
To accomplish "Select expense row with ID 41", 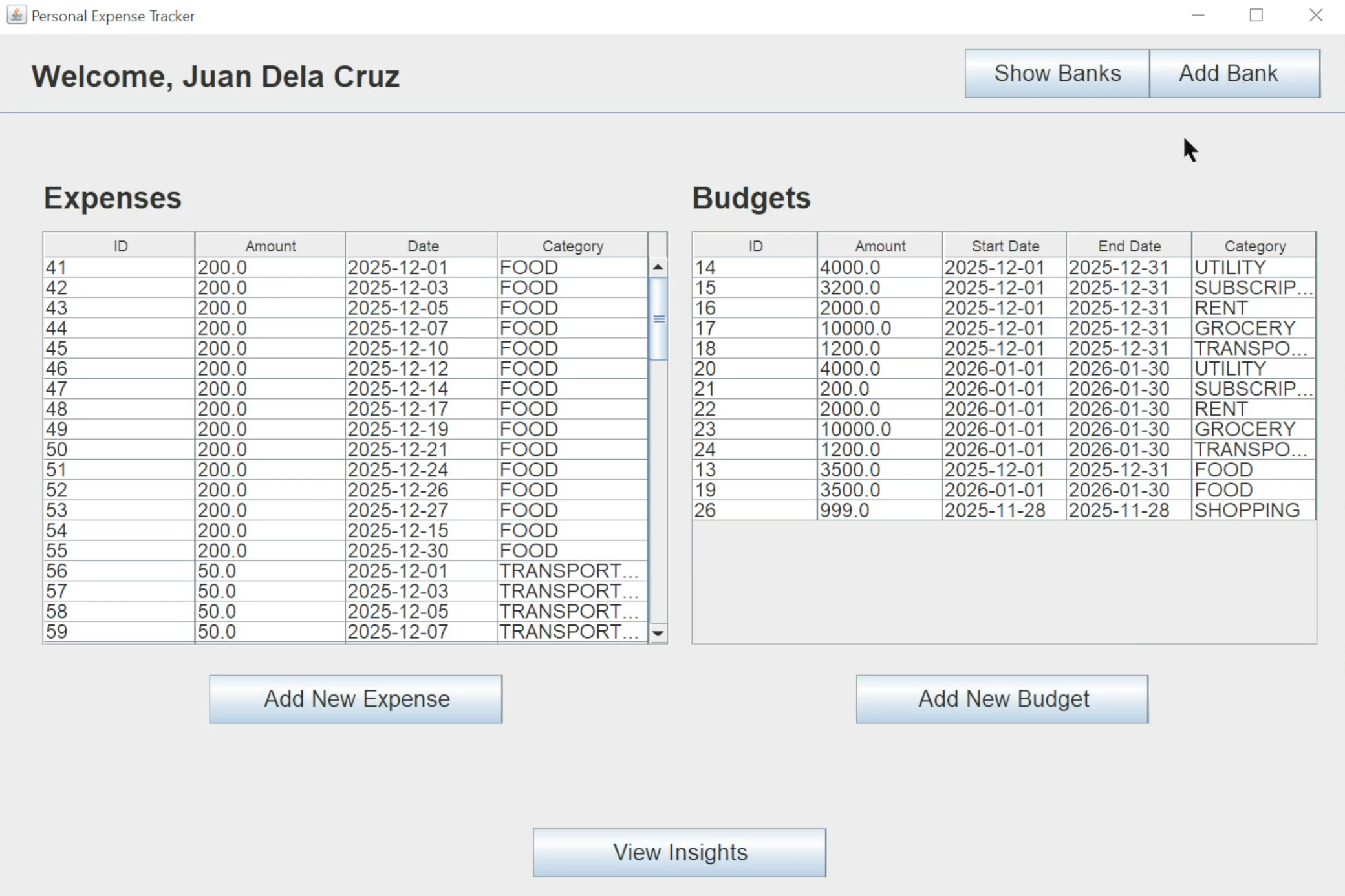I will pos(120,268).
